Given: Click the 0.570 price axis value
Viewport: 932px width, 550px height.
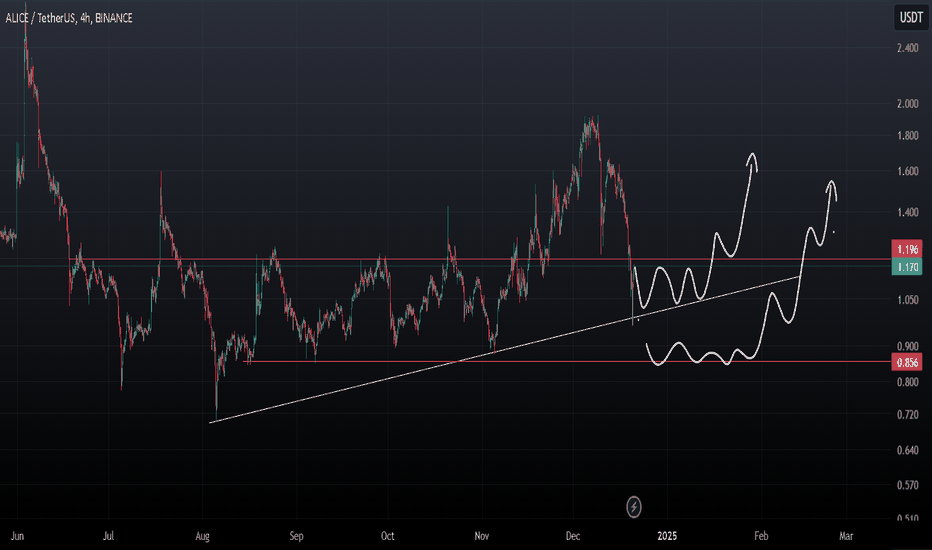Looking at the screenshot, I should (x=908, y=486).
